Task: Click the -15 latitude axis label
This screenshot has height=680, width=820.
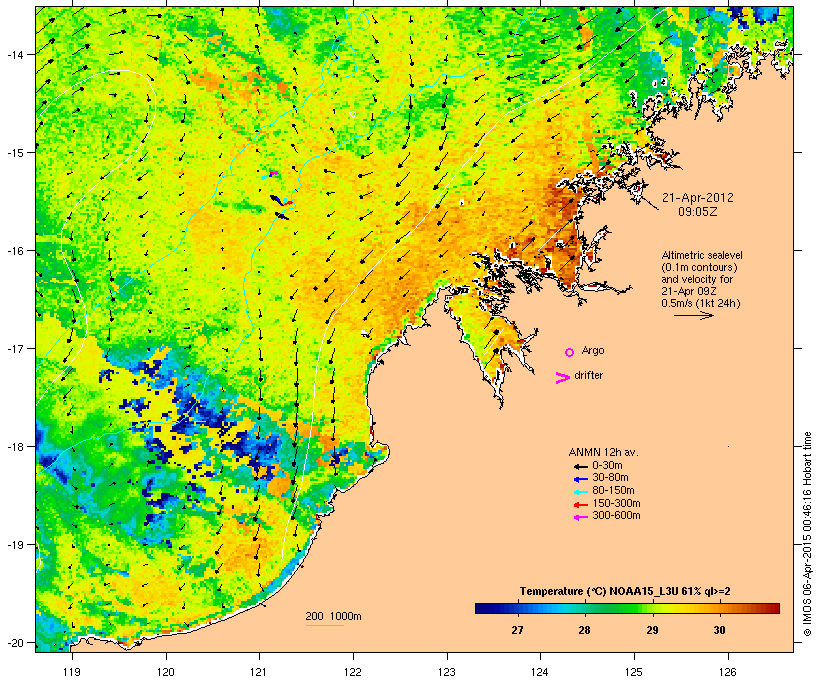Action: pyautogui.click(x=14, y=152)
